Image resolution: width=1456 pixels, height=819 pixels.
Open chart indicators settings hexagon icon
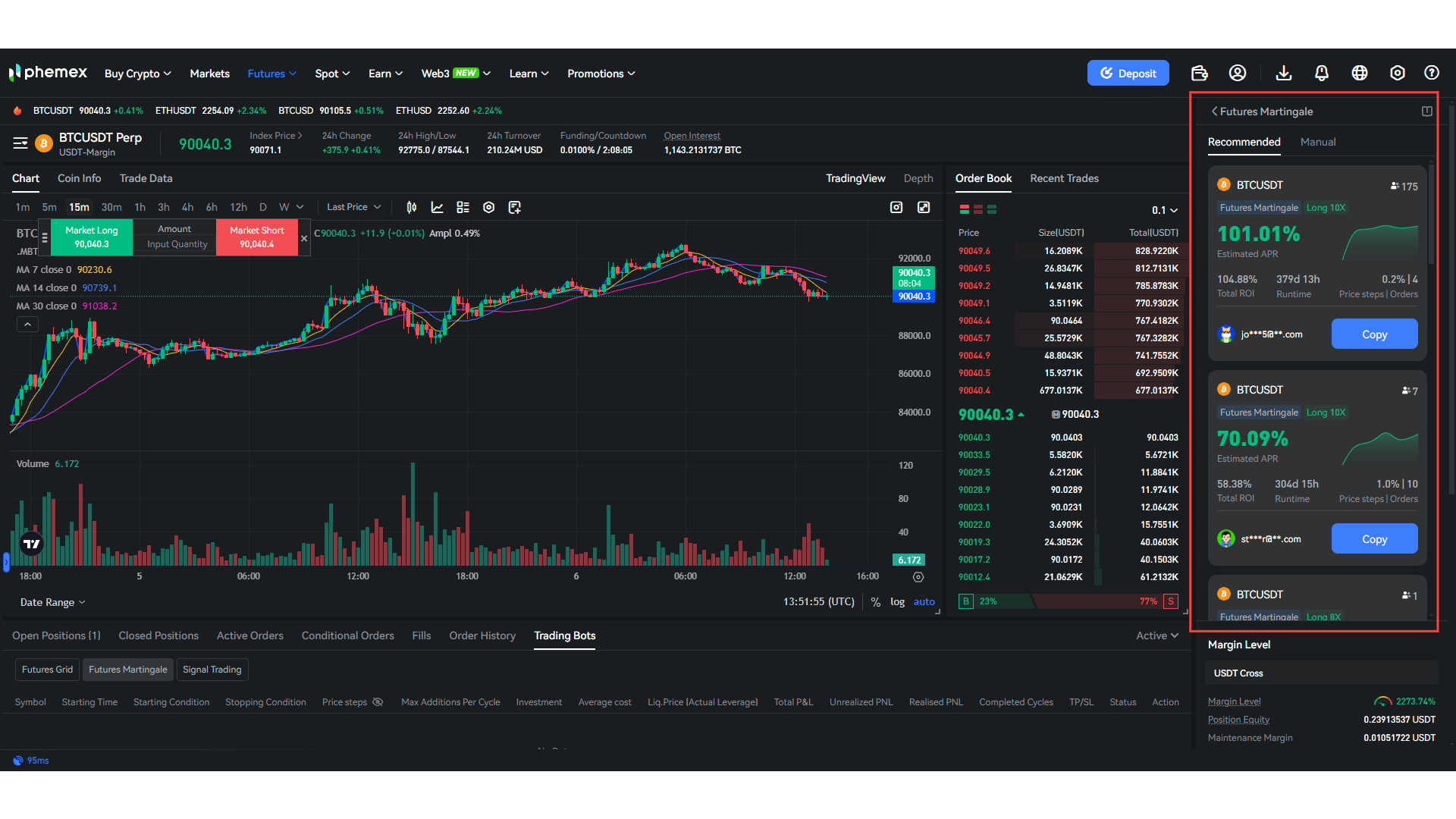click(488, 206)
